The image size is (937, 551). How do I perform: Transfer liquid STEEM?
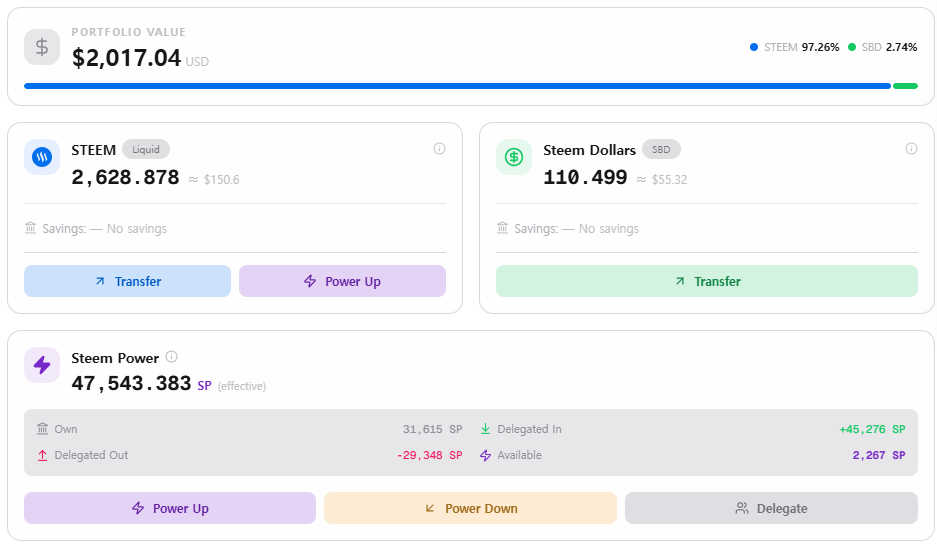[x=127, y=281]
